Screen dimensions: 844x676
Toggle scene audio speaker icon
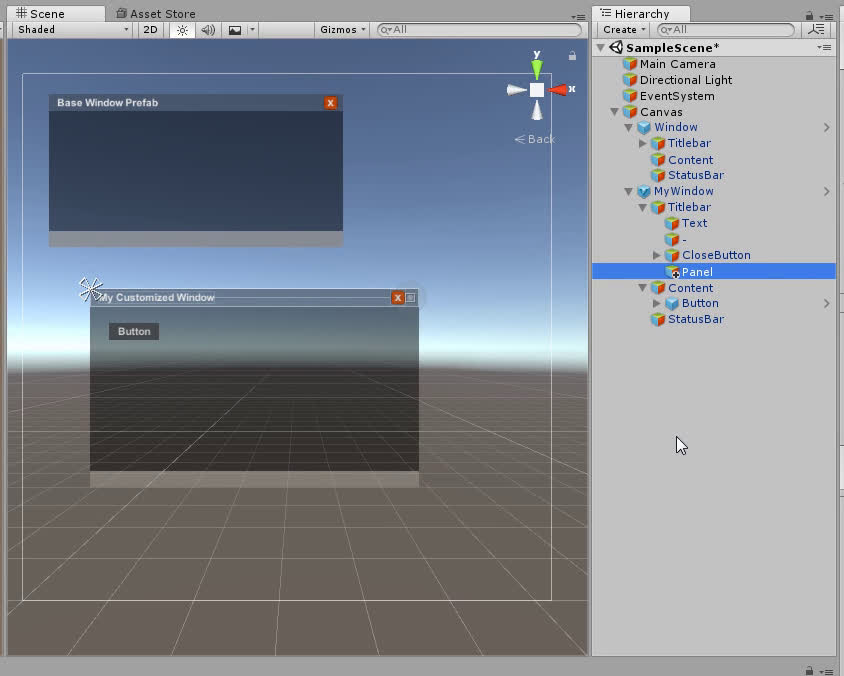click(x=208, y=30)
